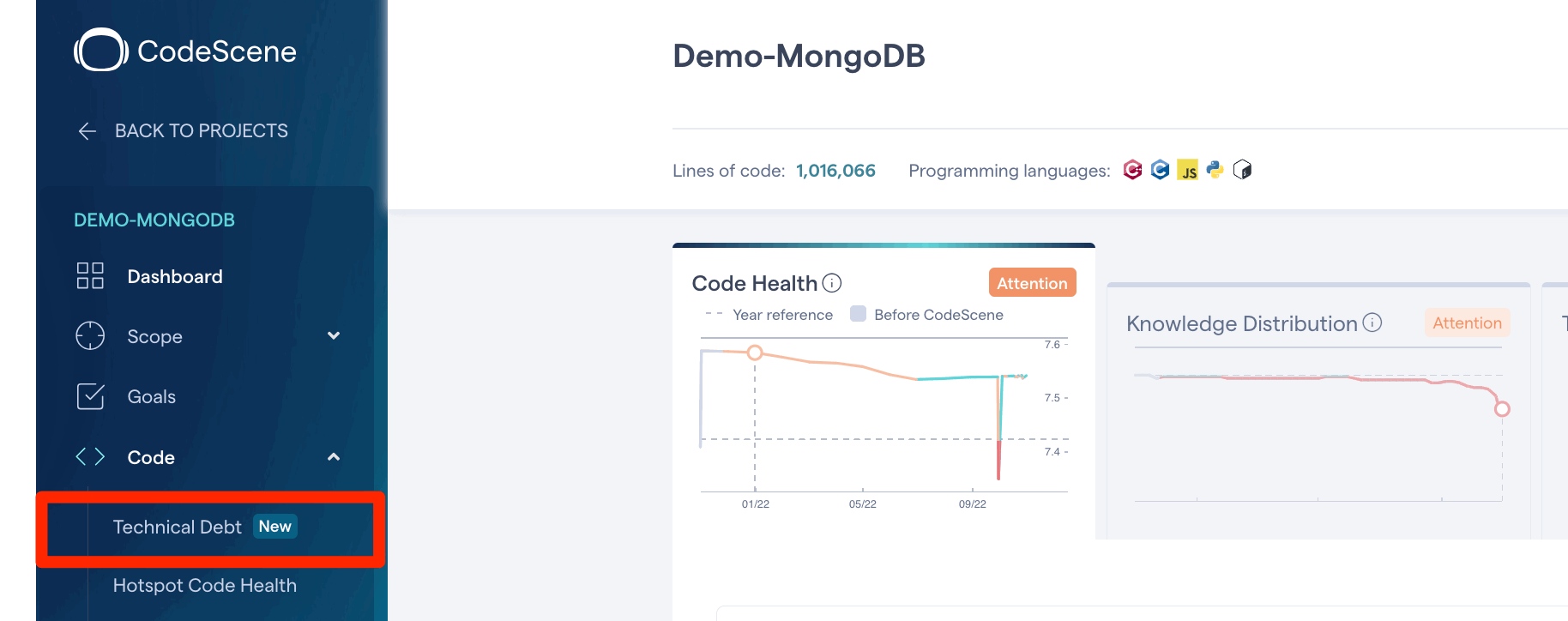Click the Knowledge Distribution card title
The height and width of the screenshot is (621, 1568).
click(1242, 323)
